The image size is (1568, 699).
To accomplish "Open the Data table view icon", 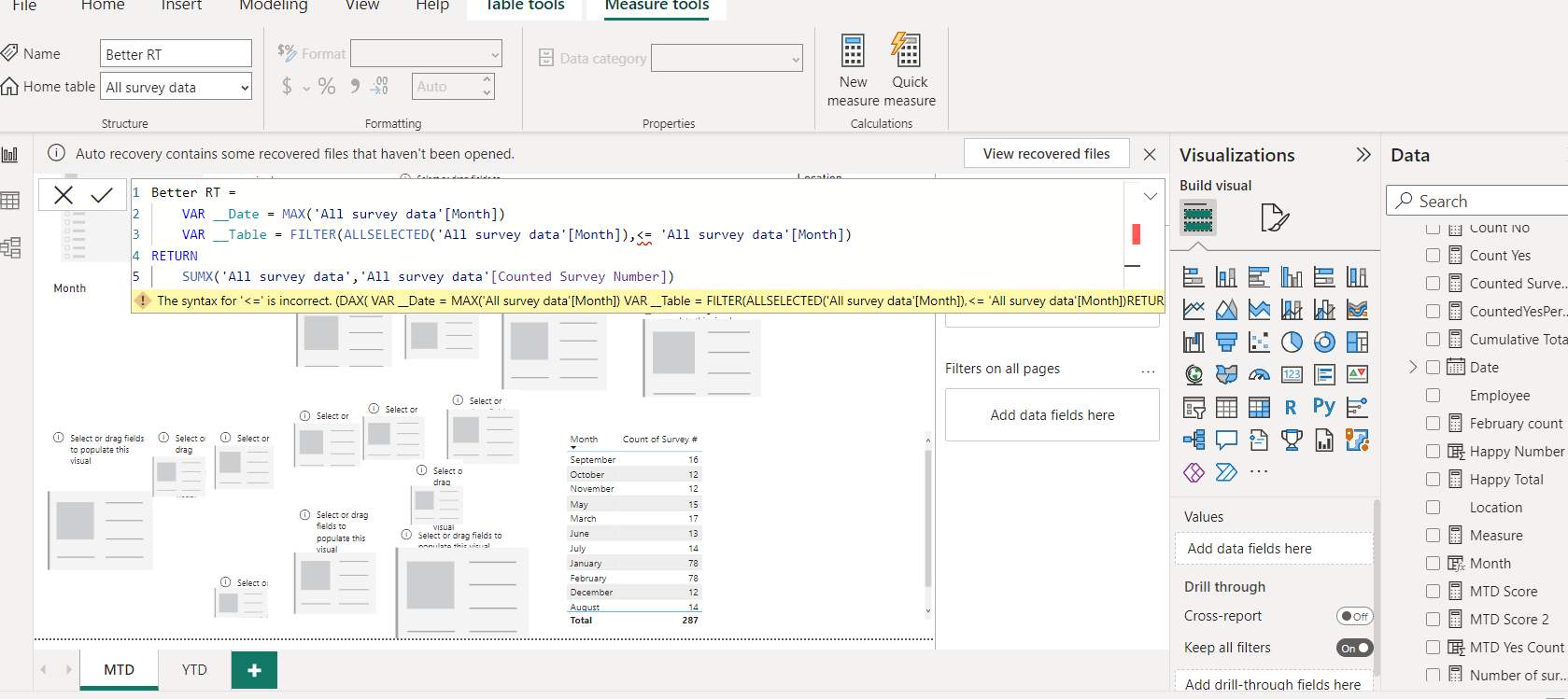I will 10,201.
